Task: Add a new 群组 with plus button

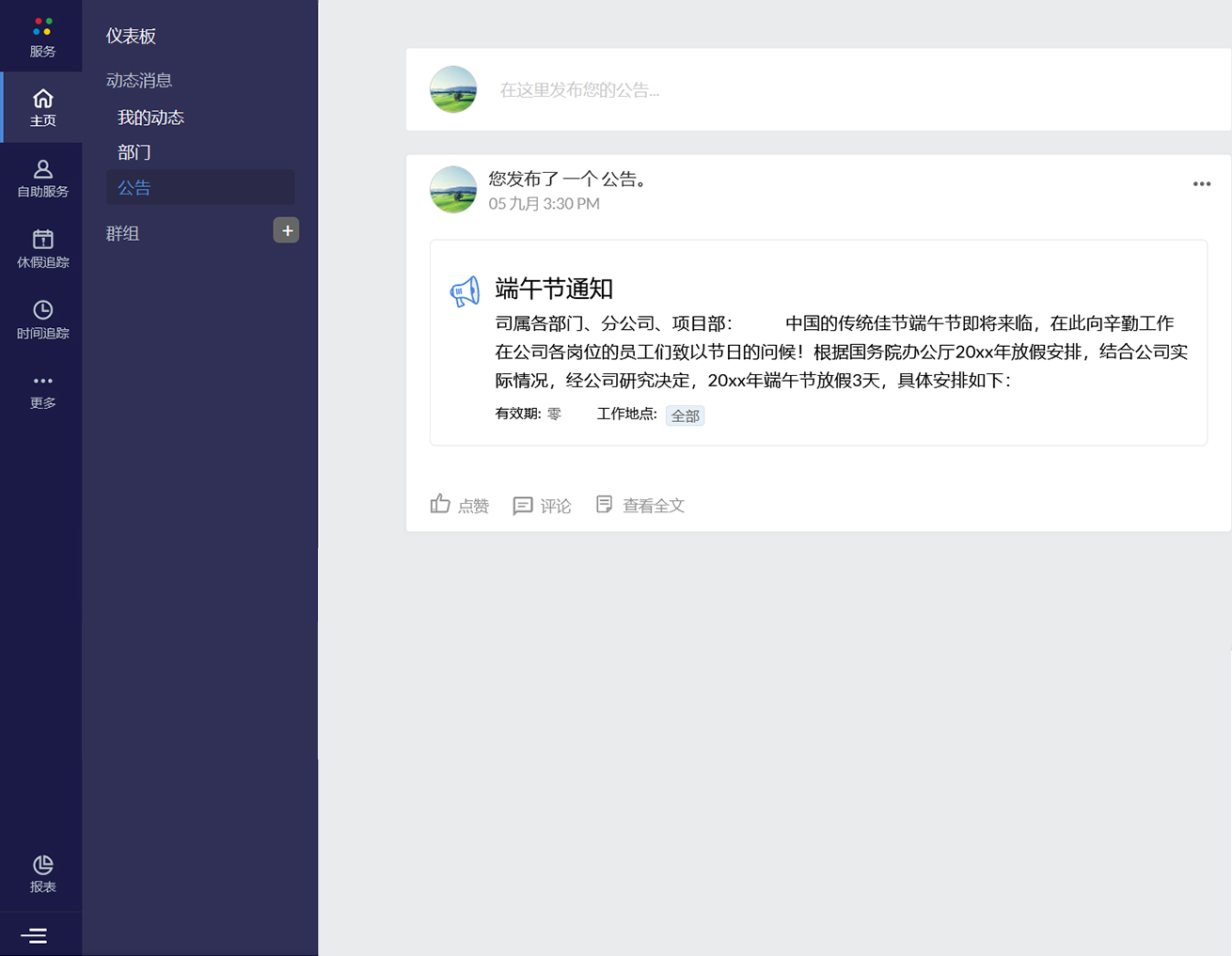Action: click(x=286, y=230)
